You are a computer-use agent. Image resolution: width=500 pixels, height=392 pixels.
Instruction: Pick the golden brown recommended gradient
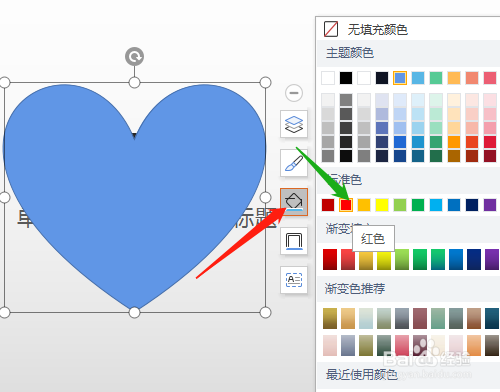tap(330, 319)
